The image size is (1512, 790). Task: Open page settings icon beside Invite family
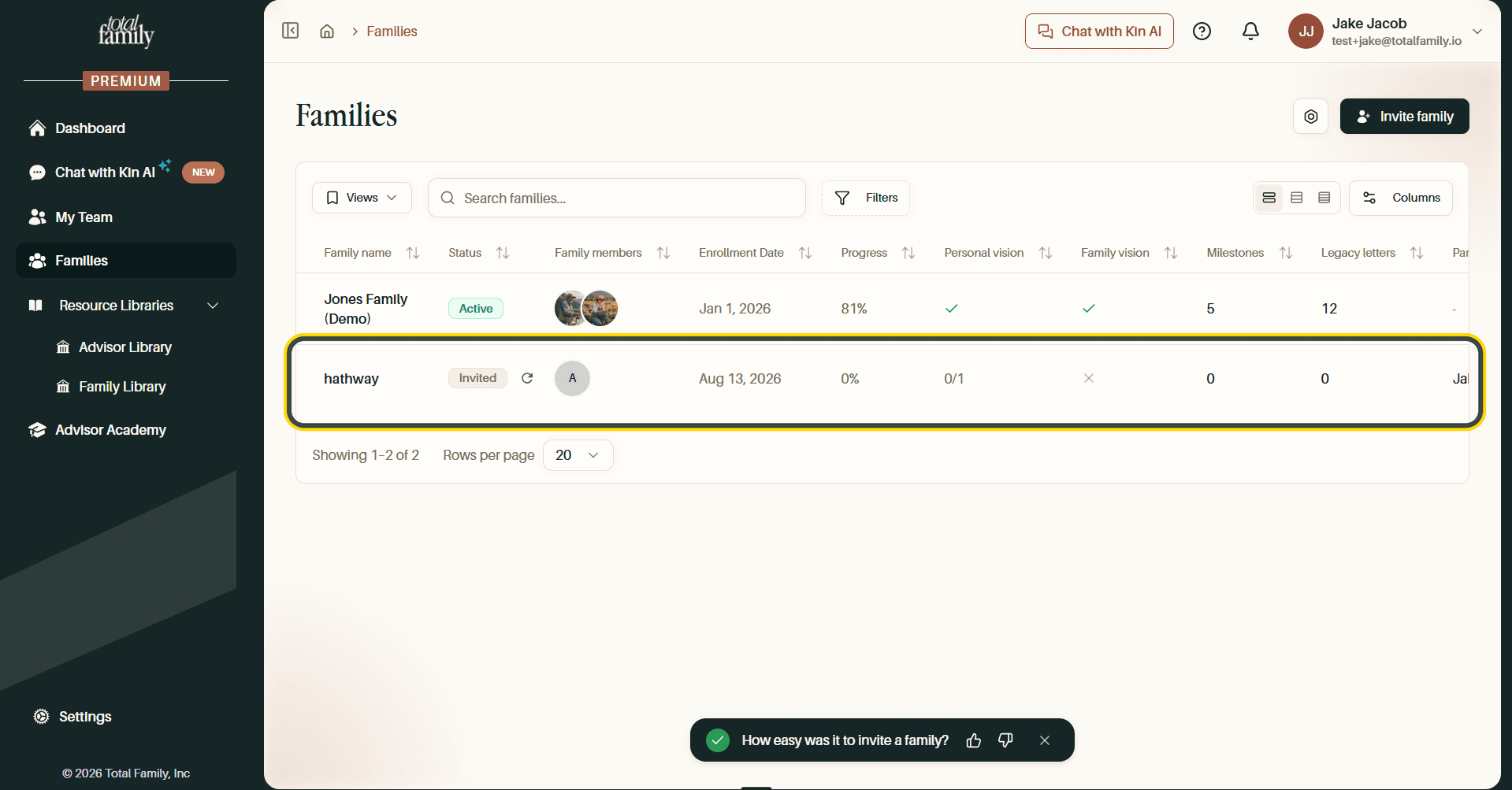[1311, 117]
